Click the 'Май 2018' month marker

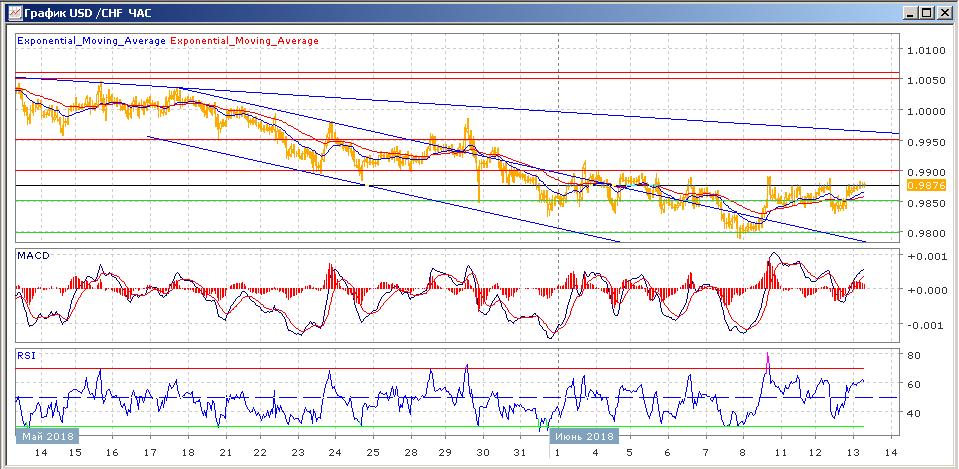(46, 436)
